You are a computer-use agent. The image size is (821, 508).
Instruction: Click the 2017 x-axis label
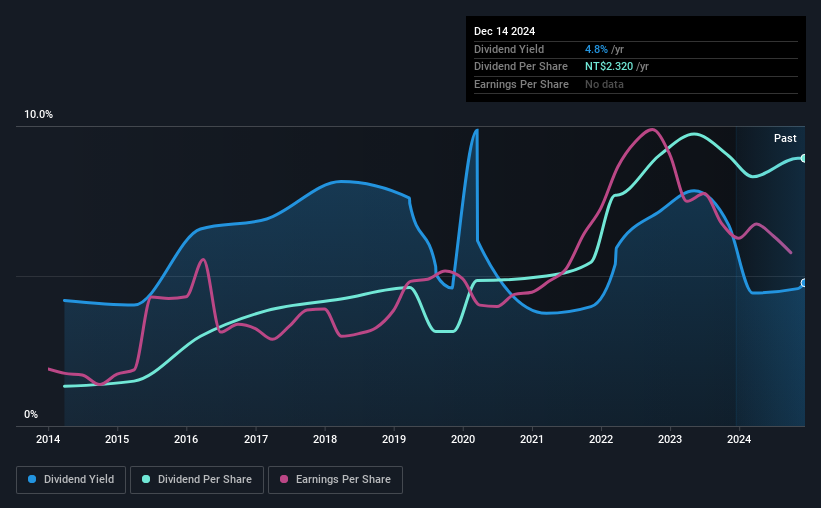click(256, 439)
